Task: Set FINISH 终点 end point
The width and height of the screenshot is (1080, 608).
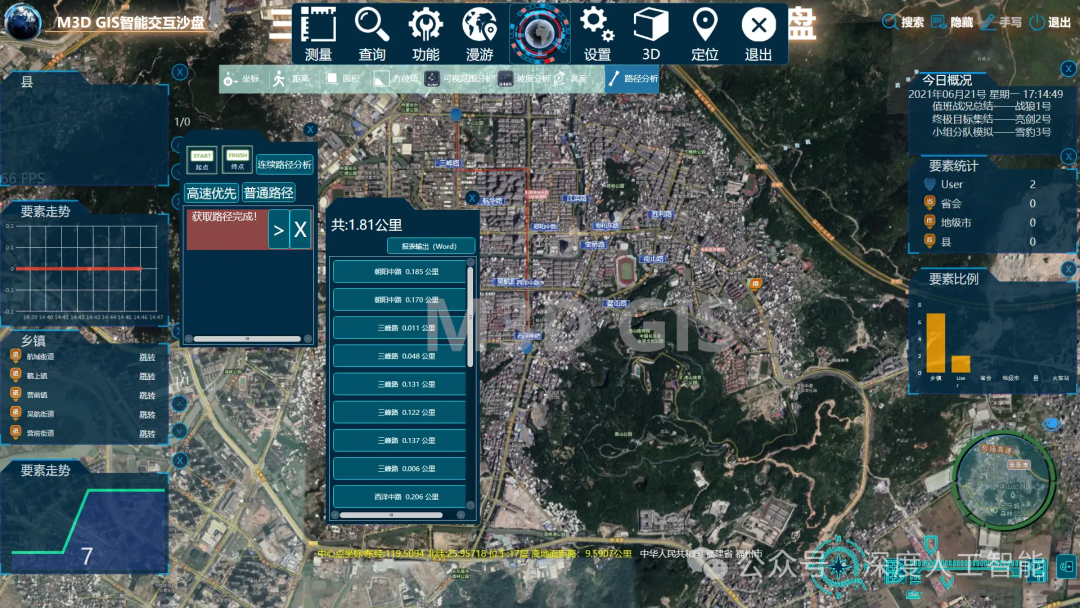Action: pos(238,160)
